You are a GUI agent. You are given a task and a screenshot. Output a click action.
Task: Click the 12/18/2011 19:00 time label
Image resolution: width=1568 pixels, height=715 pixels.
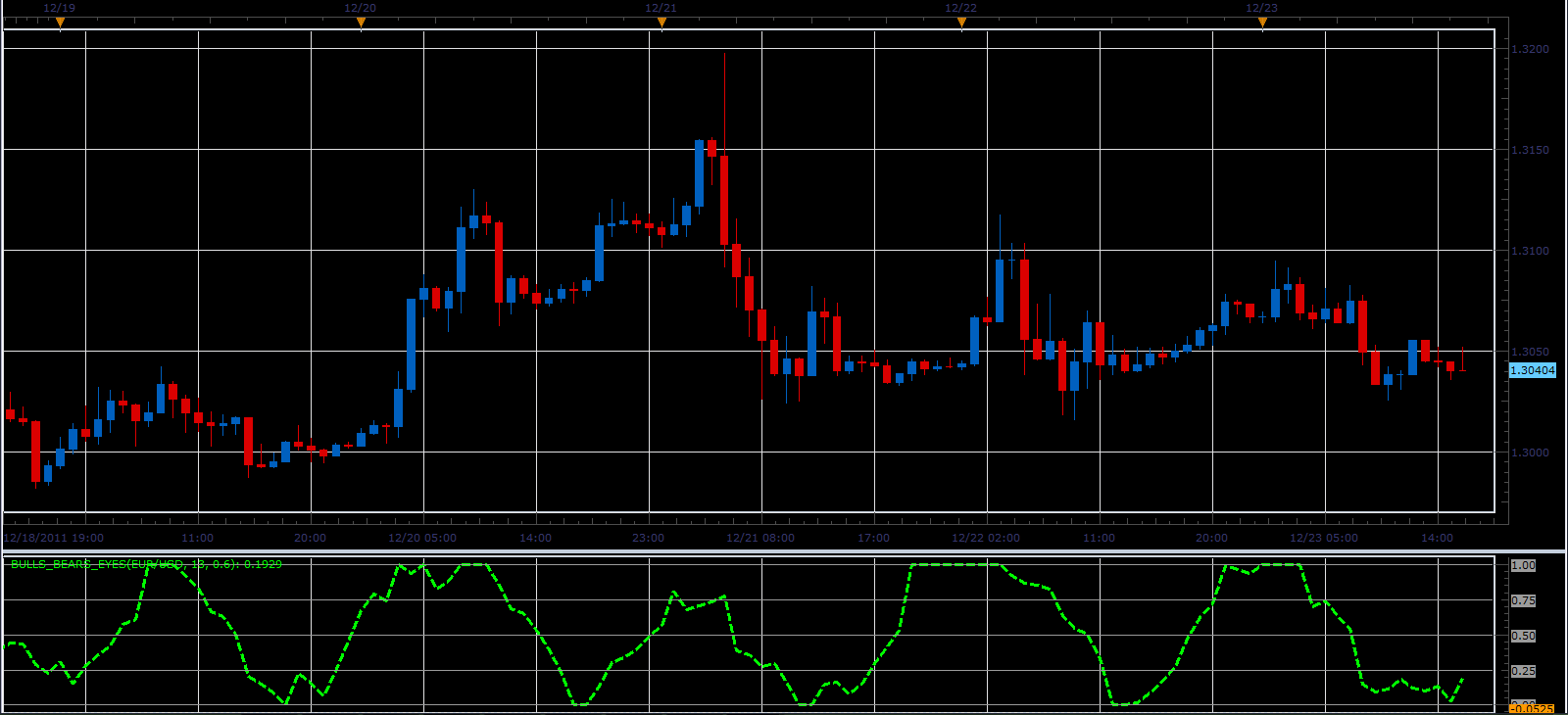54,538
